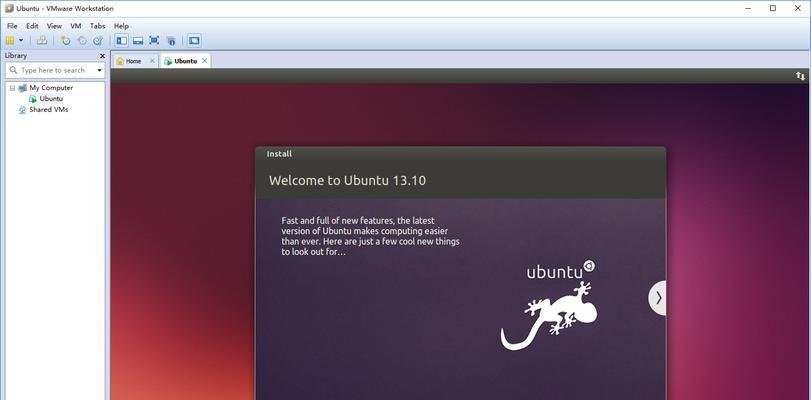This screenshot has height=400, width=811.
Task: Click the Unity mode toolbar icon
Action: [x=171, y=40]
